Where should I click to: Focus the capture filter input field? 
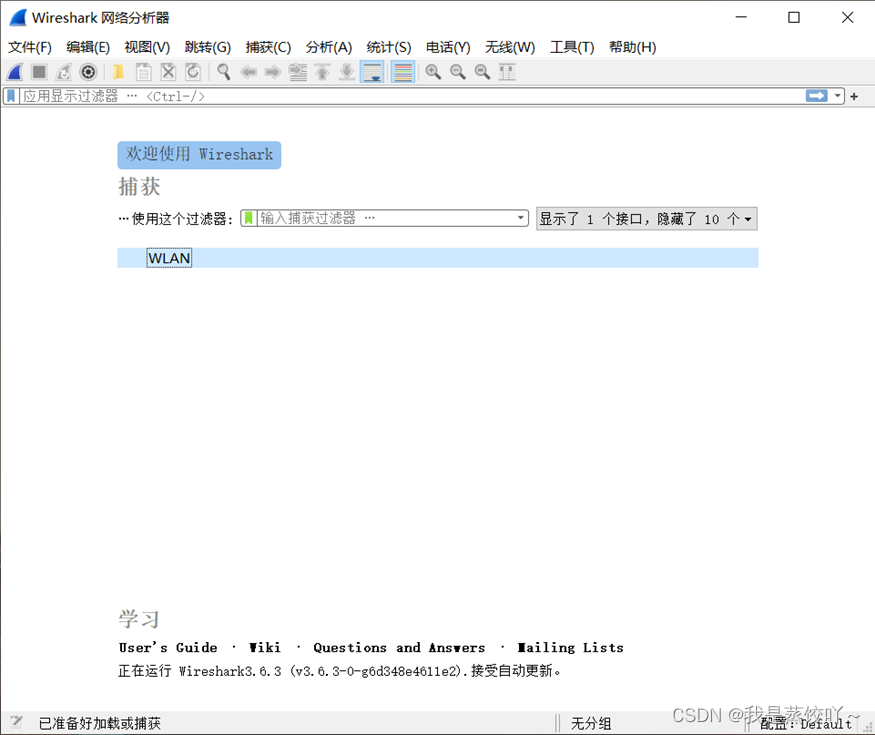(385, 218)
